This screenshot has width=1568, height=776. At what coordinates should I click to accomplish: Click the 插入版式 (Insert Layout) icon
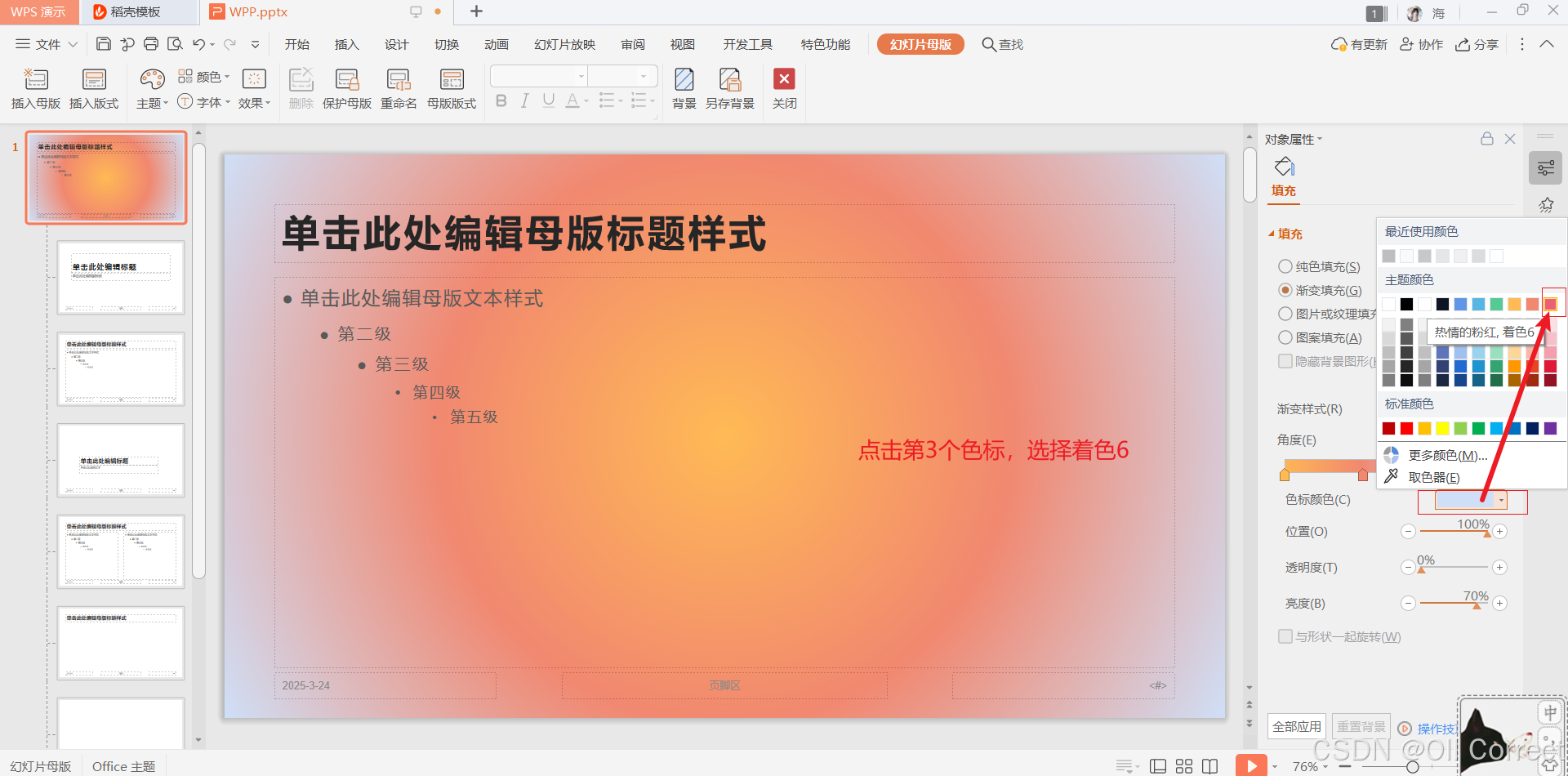coord(94,79)
